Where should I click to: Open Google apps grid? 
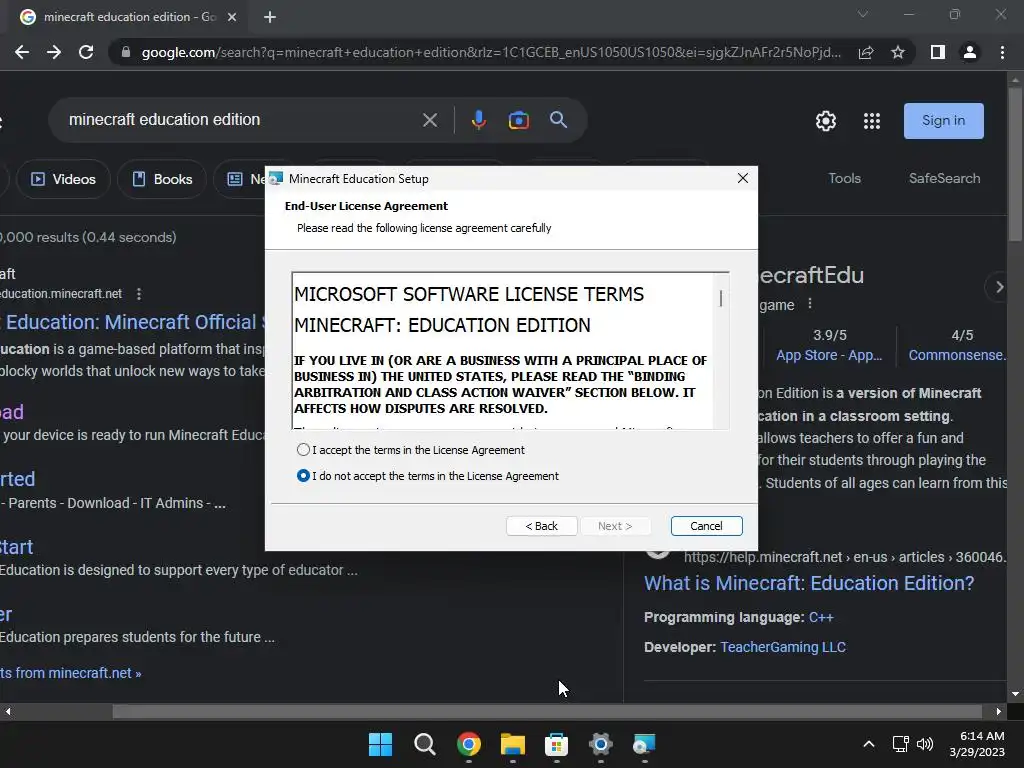click(872, 121)
